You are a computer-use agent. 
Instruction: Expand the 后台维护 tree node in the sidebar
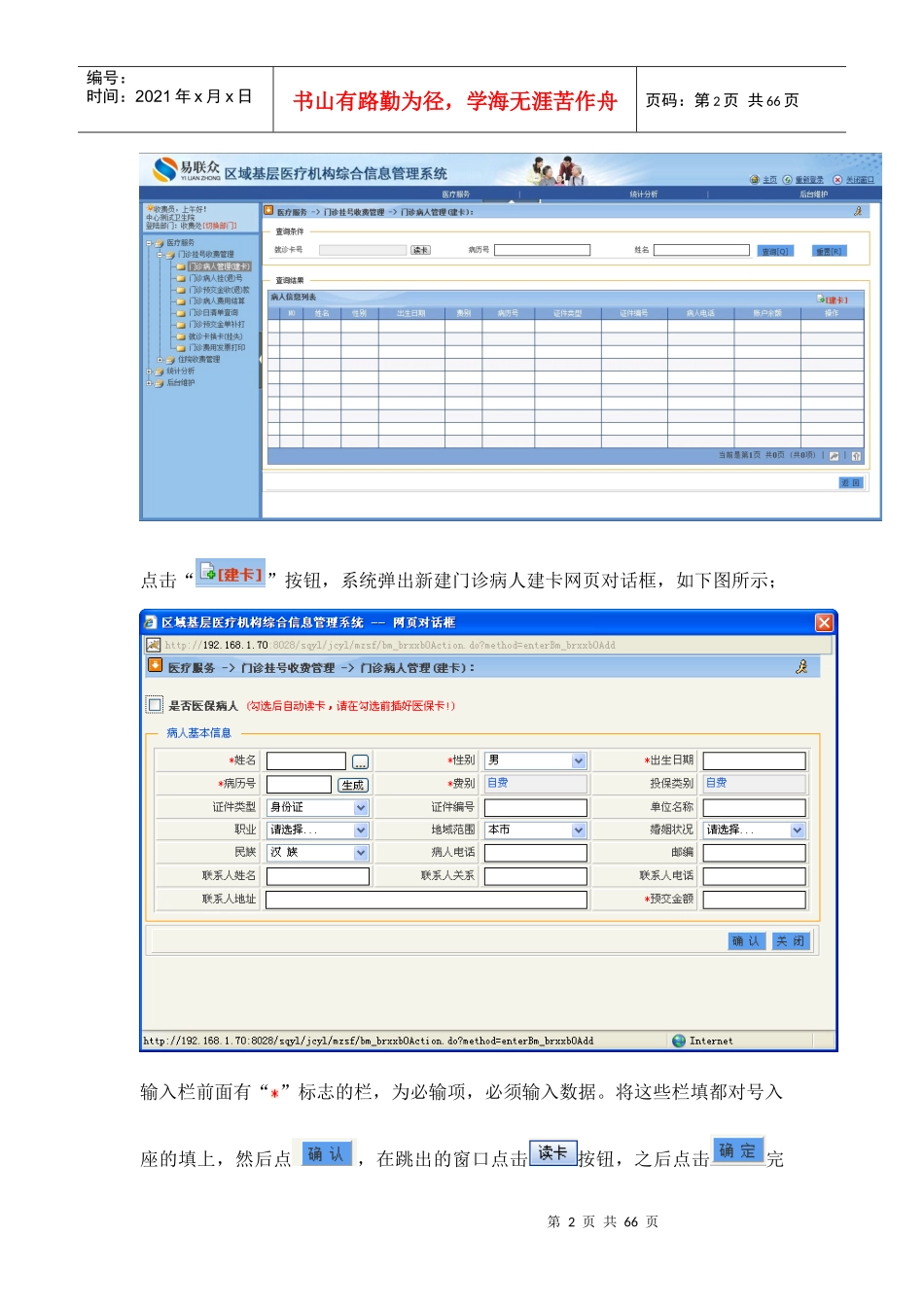pyautogui.click(x=149, y=383)
